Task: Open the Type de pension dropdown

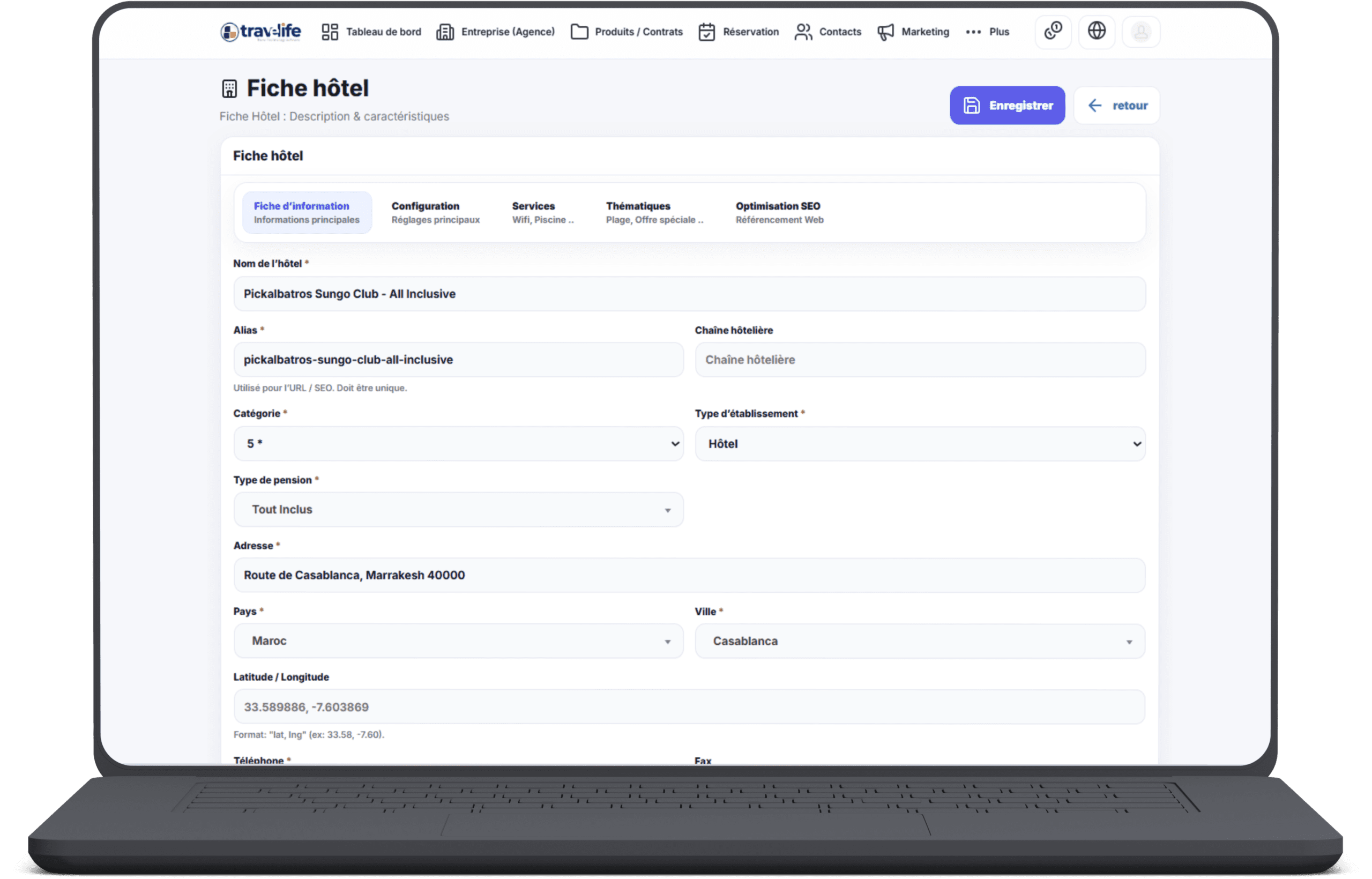Action: (x=458, y=509)
